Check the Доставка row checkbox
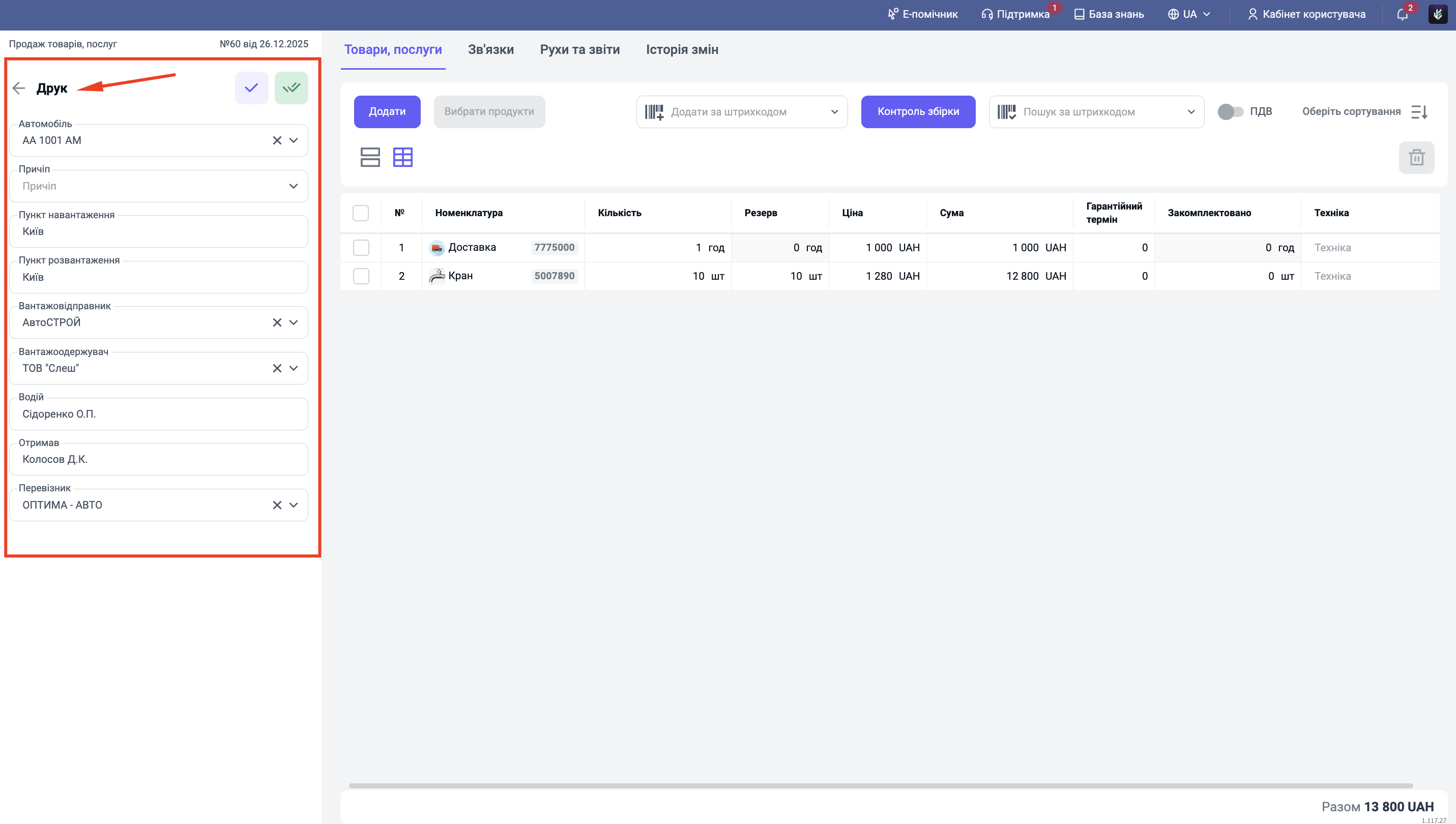This screenshot has height=824, width=1456. click(x=361, y=248)
